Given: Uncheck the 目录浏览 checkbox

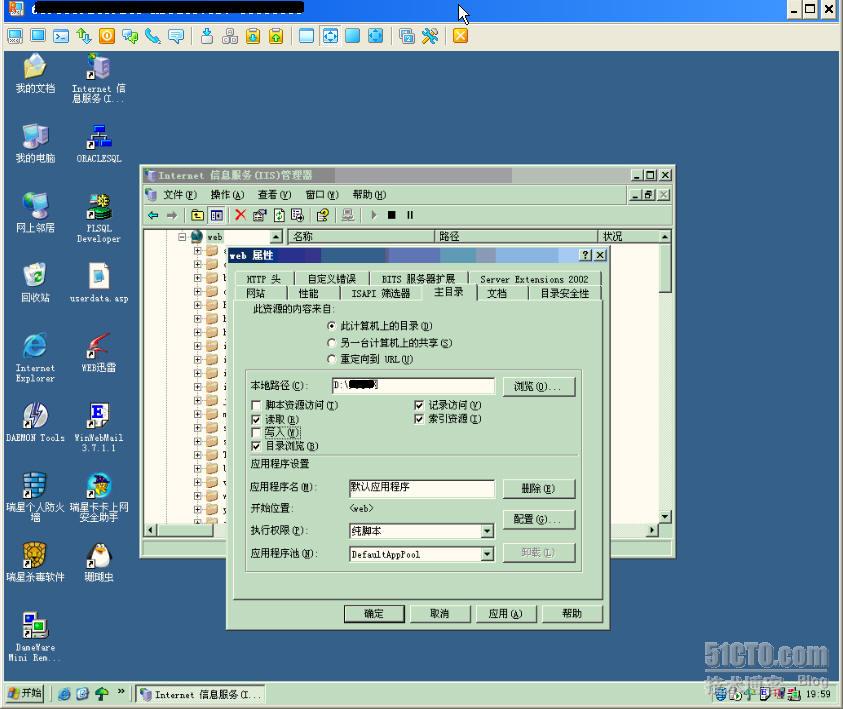Looking at the screenshot, I should coord(256,446).
